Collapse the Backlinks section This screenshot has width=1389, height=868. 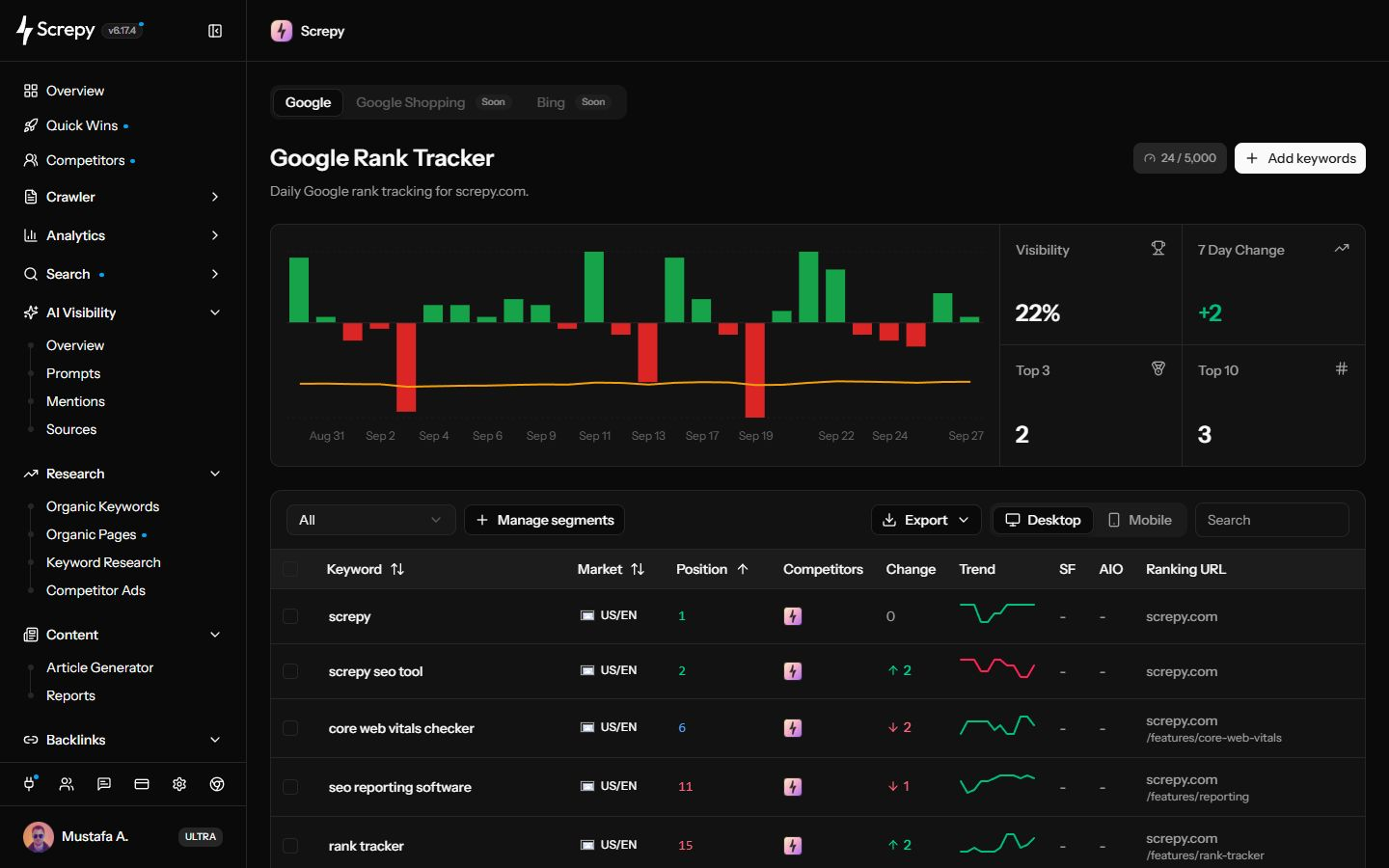click(x=123, y=740)
